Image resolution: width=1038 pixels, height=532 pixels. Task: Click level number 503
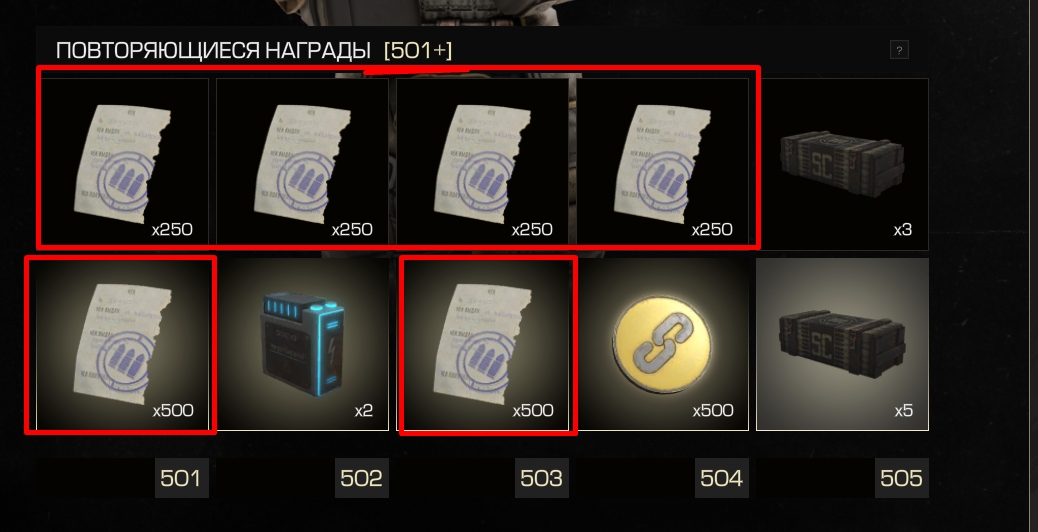pos(542,478)
